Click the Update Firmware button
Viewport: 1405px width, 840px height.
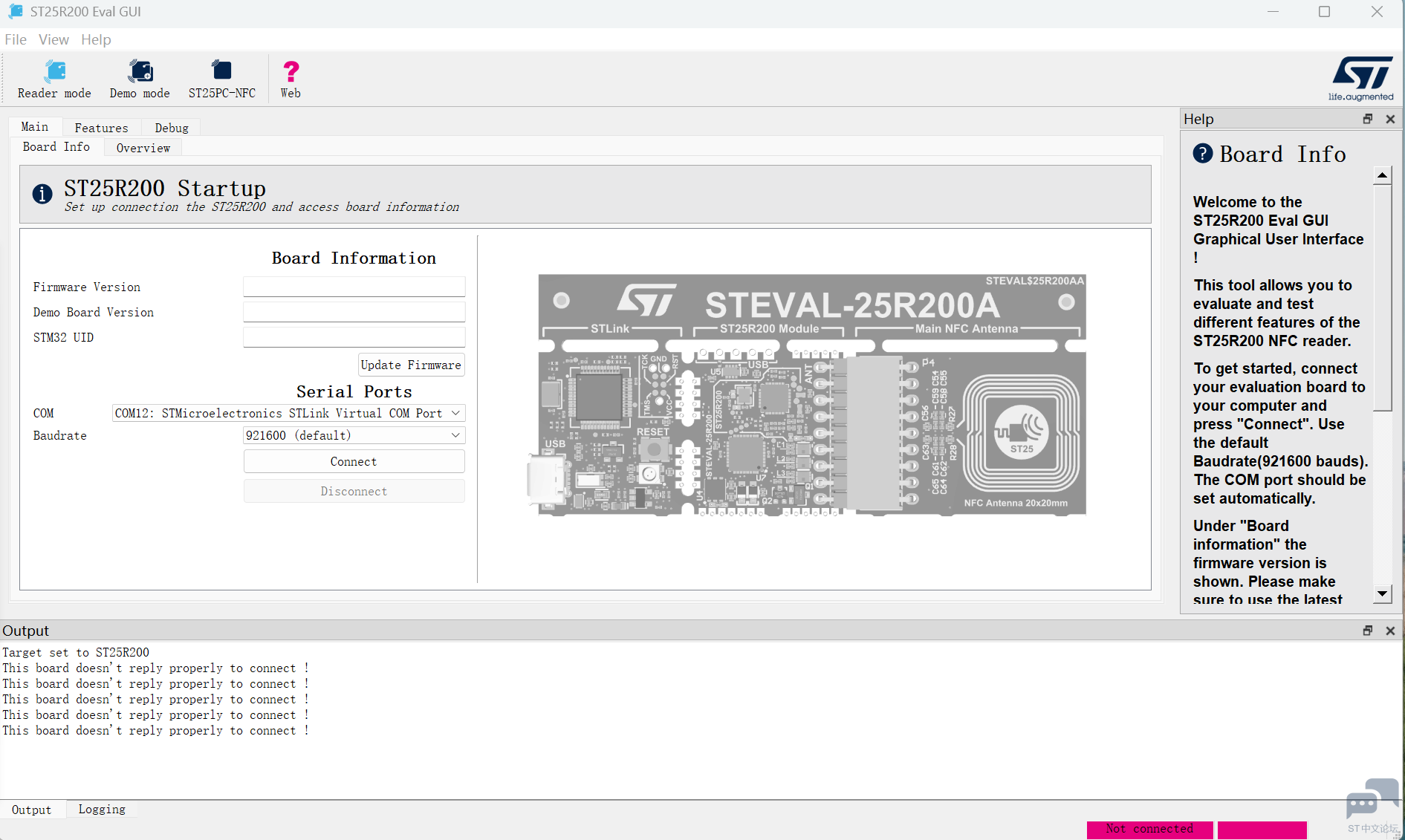tap(411, 365)
